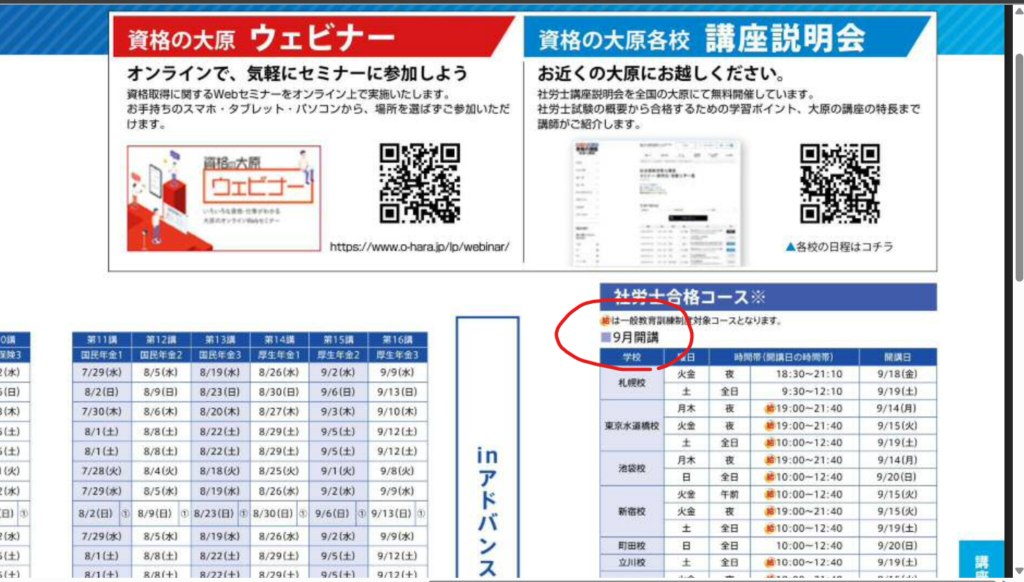Click the scroll down arrow of vertical scrollbar

[x=1016, y=573]
